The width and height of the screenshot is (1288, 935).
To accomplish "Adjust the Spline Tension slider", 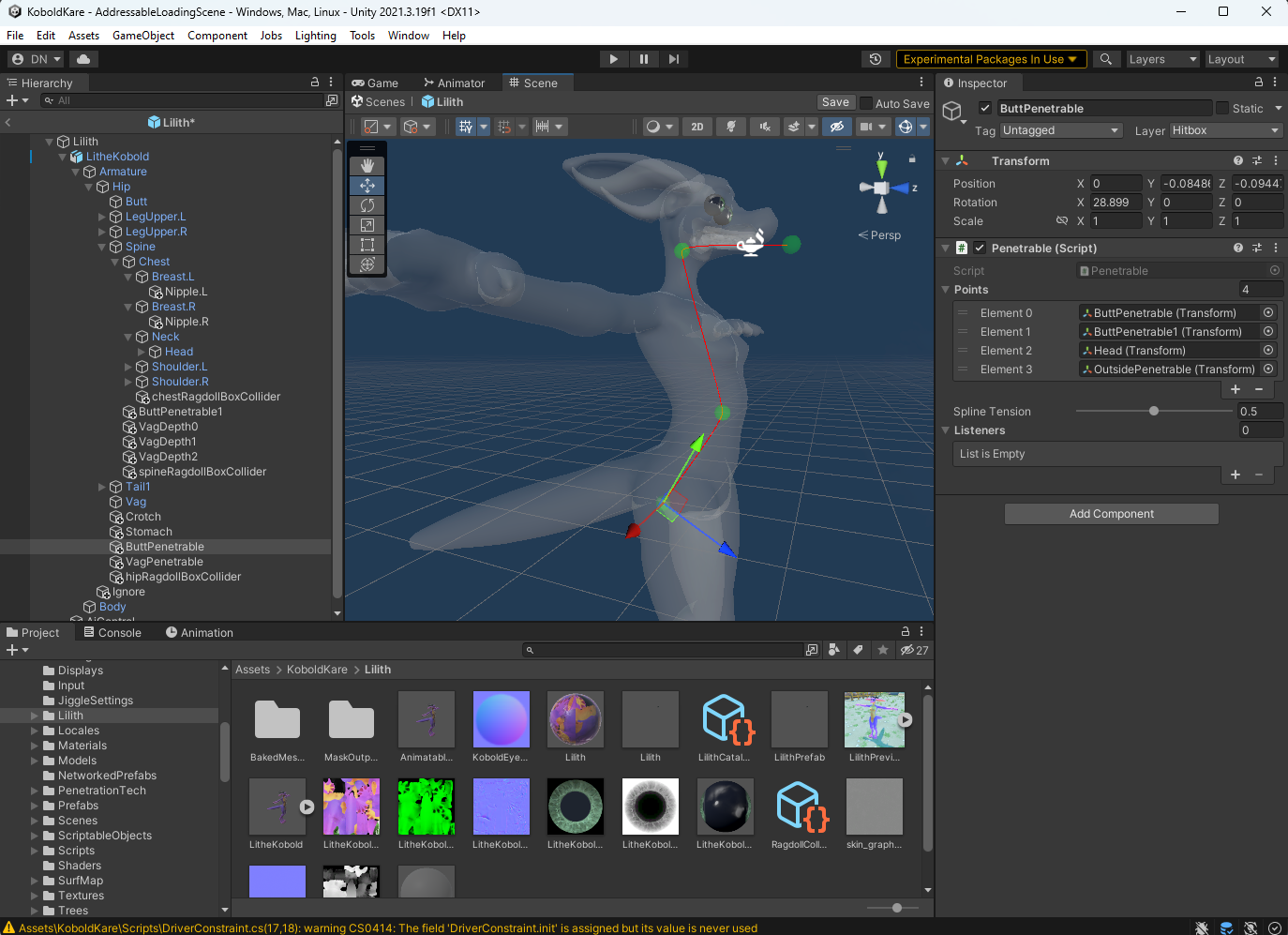I will 1154,411.
